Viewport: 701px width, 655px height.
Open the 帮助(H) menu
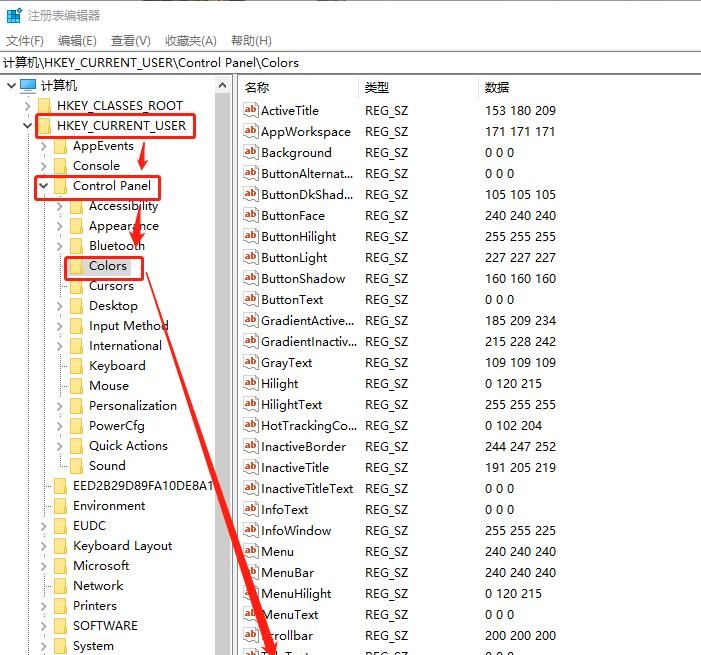pyautogui.click(x=251, y=41)
